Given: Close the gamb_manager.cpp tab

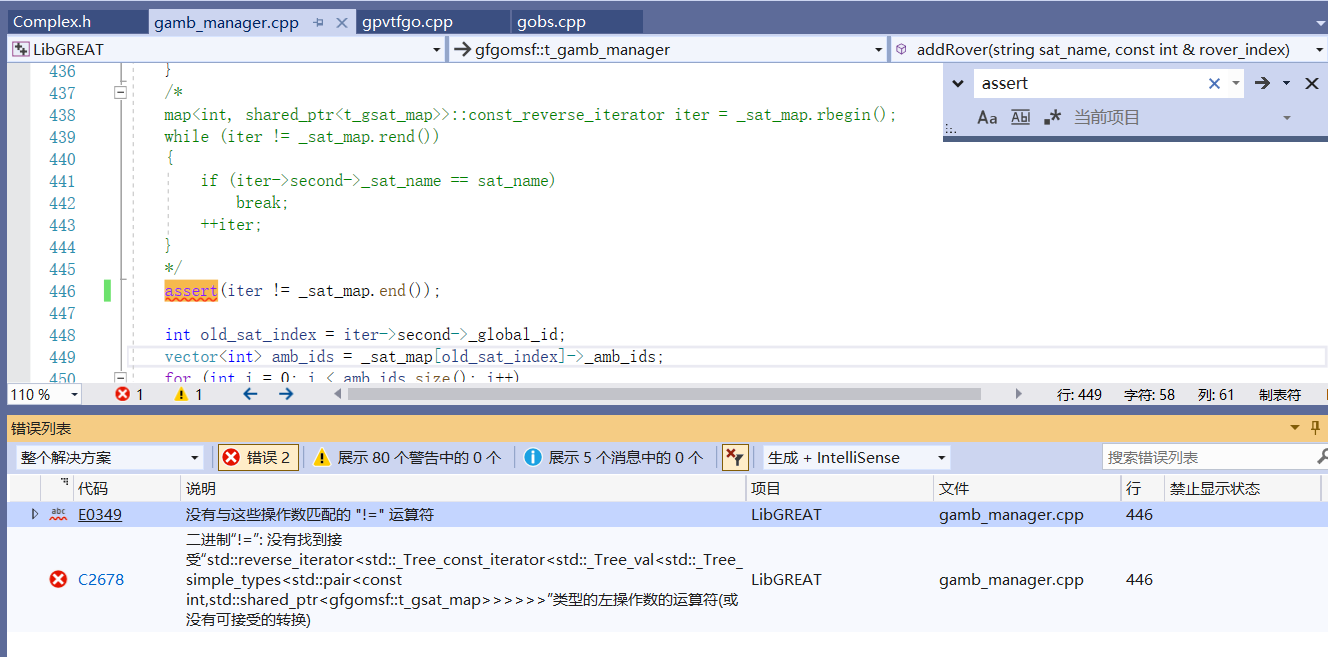Looking at the screenshot, I should coord(342,22).
